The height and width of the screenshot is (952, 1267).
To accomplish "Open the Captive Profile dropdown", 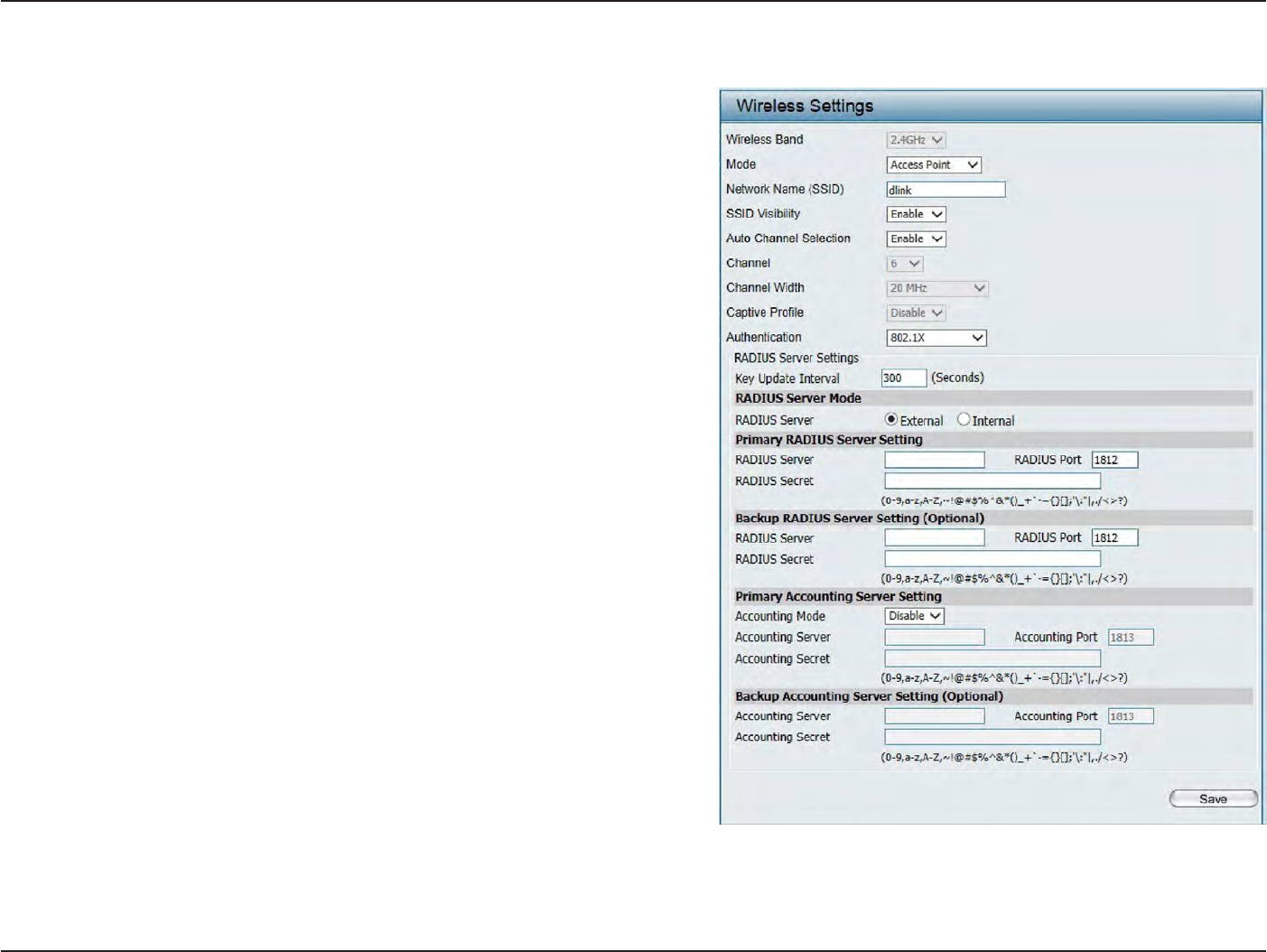I will pyautogui.click(x=916, y=313).
